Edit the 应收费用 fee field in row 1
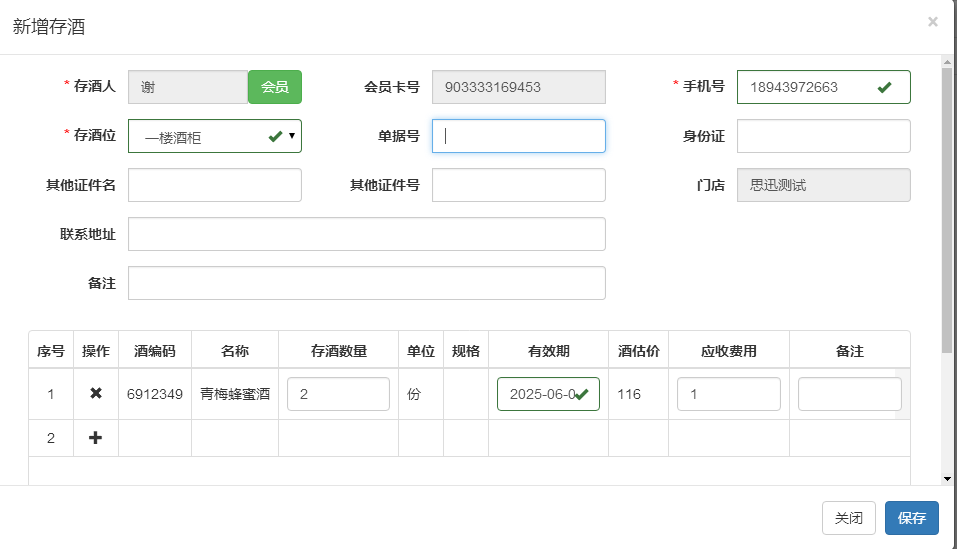 tap(728, 394)
